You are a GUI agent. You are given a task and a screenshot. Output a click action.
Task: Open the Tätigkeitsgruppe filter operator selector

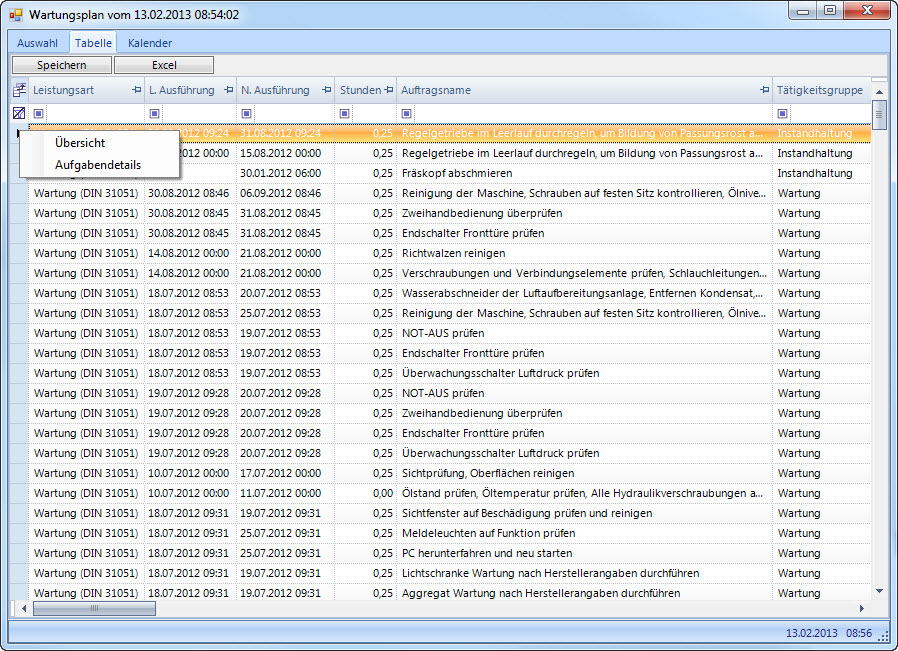(783, 113)
